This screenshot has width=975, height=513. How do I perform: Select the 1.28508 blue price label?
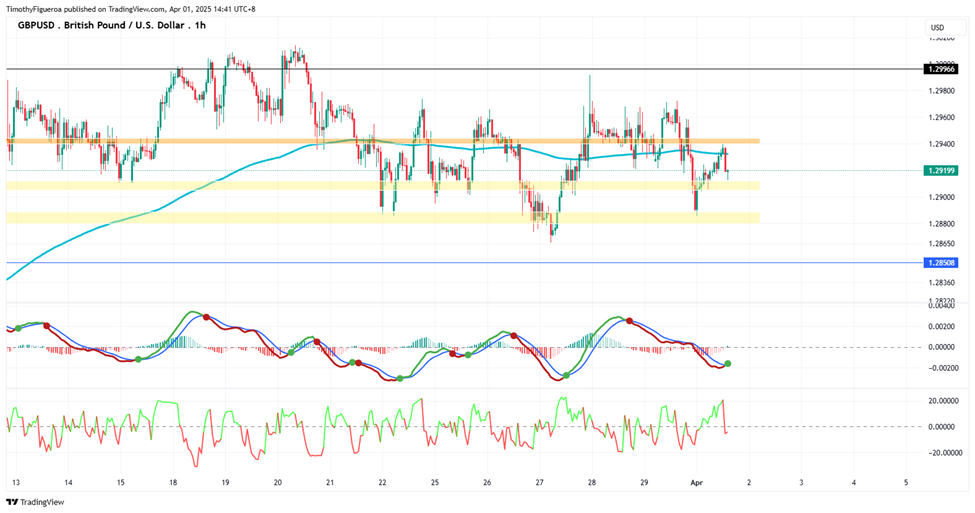tap(941, 263)
